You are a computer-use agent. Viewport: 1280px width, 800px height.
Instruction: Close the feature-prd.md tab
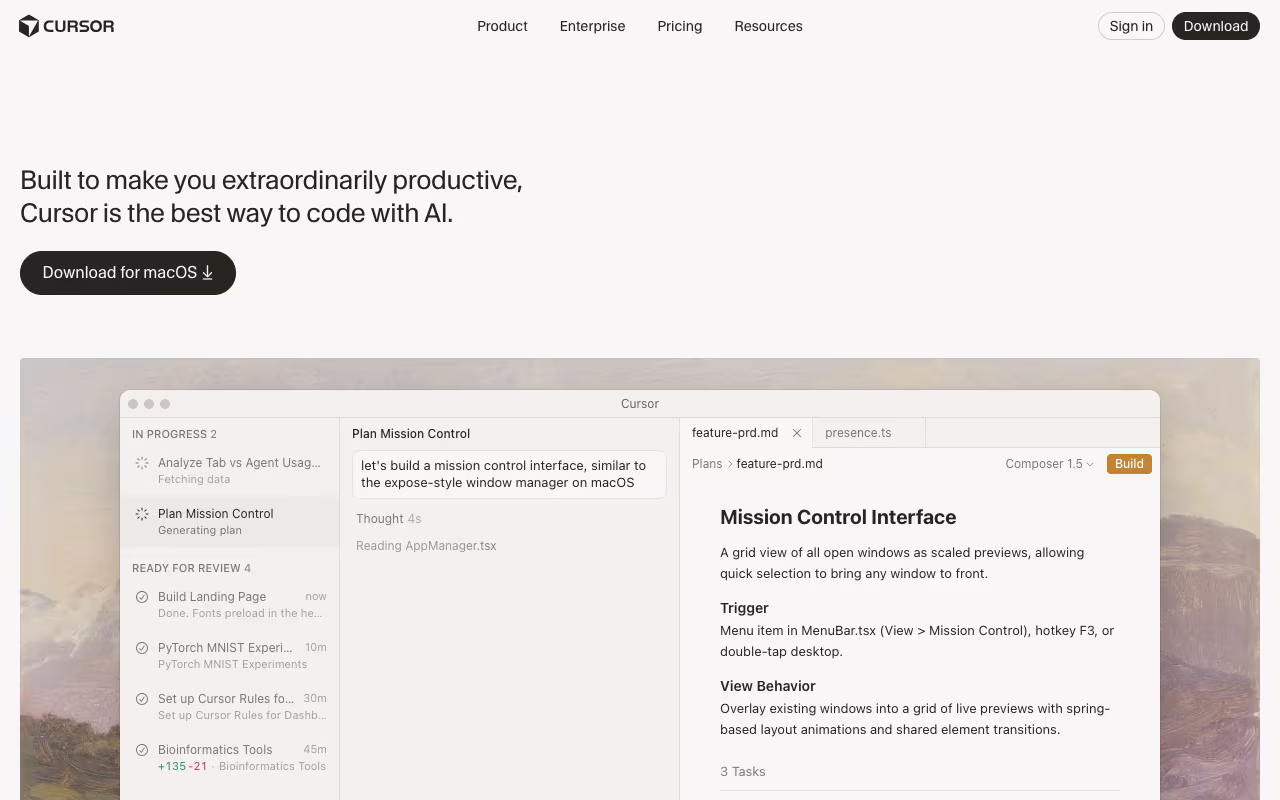click(x=796, y=432)
